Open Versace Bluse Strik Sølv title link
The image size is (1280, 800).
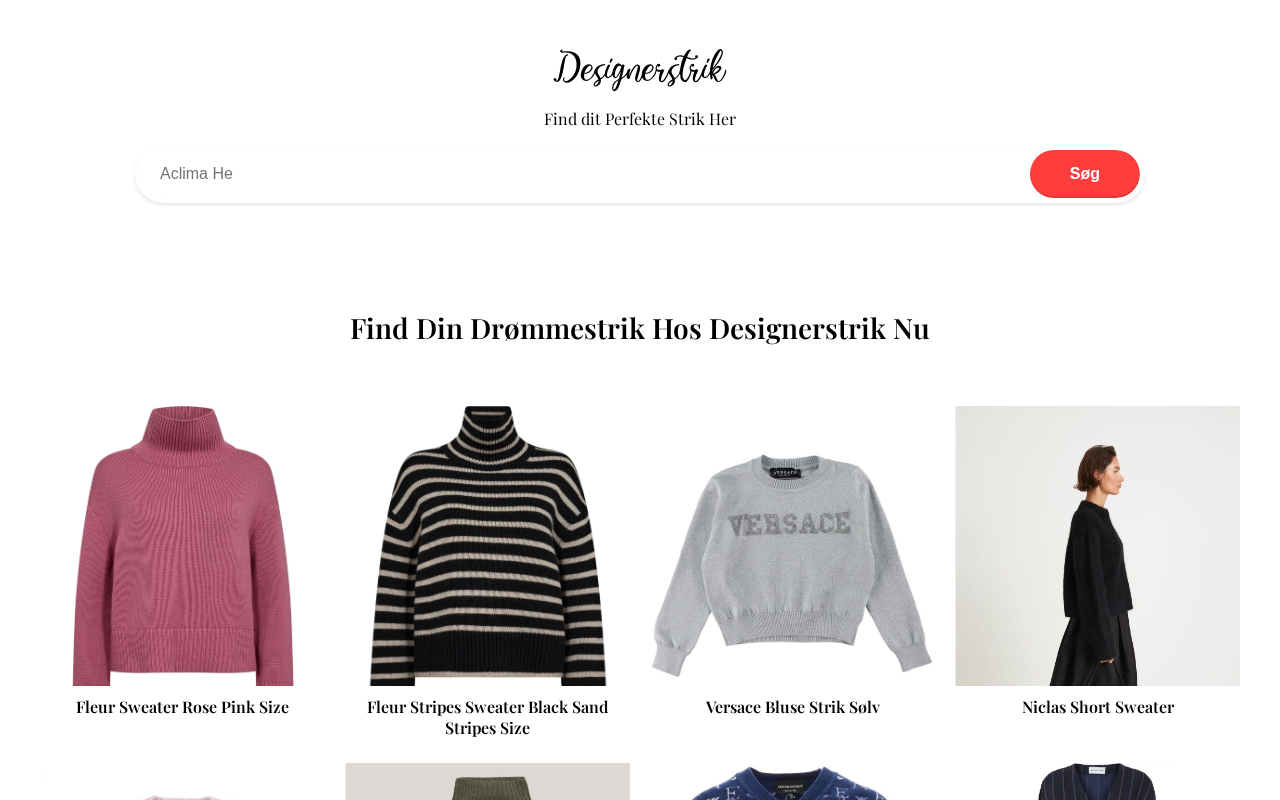[793, 707]
